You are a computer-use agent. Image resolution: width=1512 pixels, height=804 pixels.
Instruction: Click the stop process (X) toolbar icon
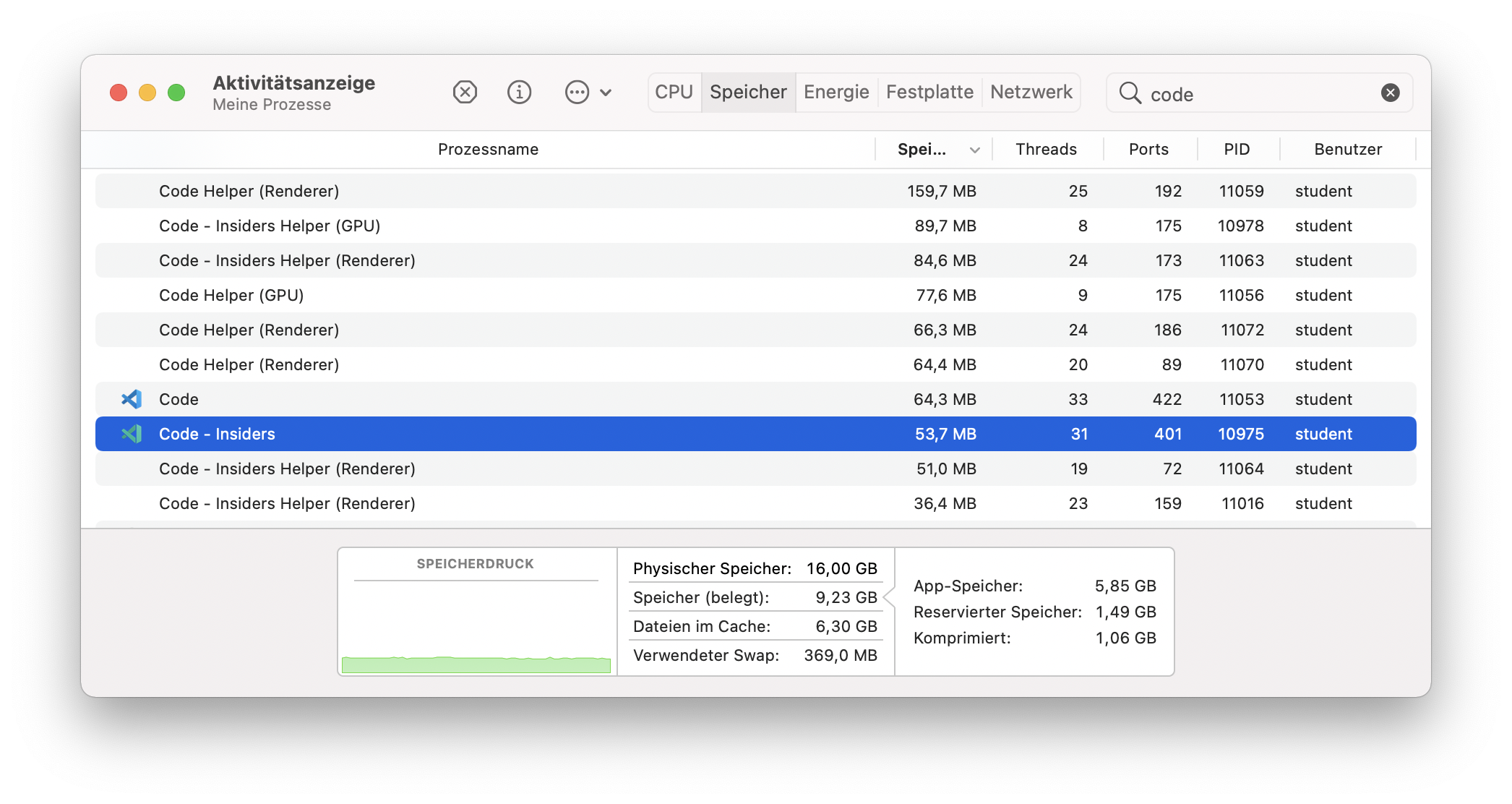465,93
